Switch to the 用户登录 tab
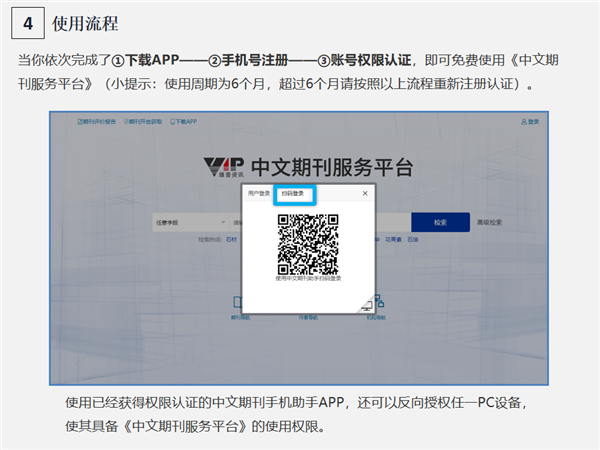The image size is (600, 450). coord(259,193)
